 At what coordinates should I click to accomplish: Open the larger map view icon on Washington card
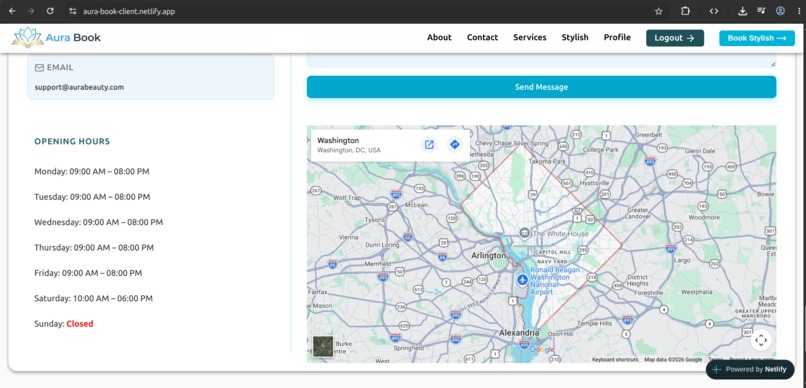429,145
